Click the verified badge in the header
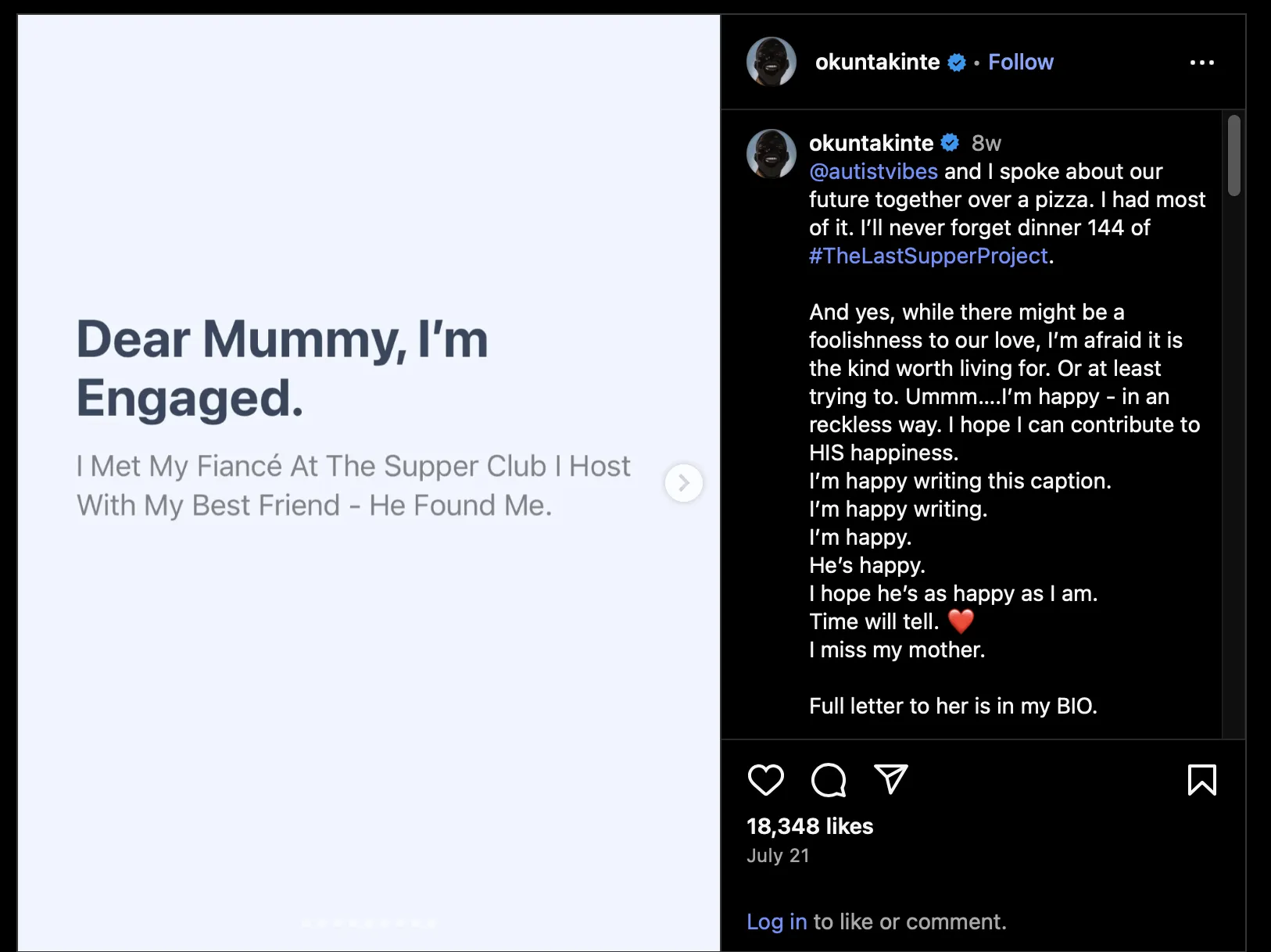The image size is (1271, 952). (x=957, y=63)
